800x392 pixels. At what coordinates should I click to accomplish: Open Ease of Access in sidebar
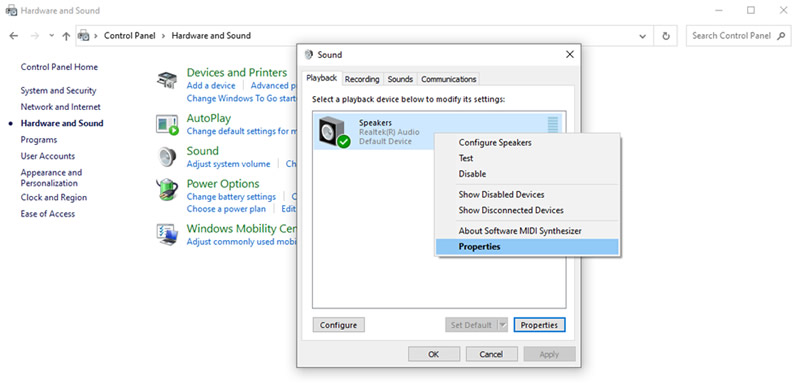coord(47,213)
